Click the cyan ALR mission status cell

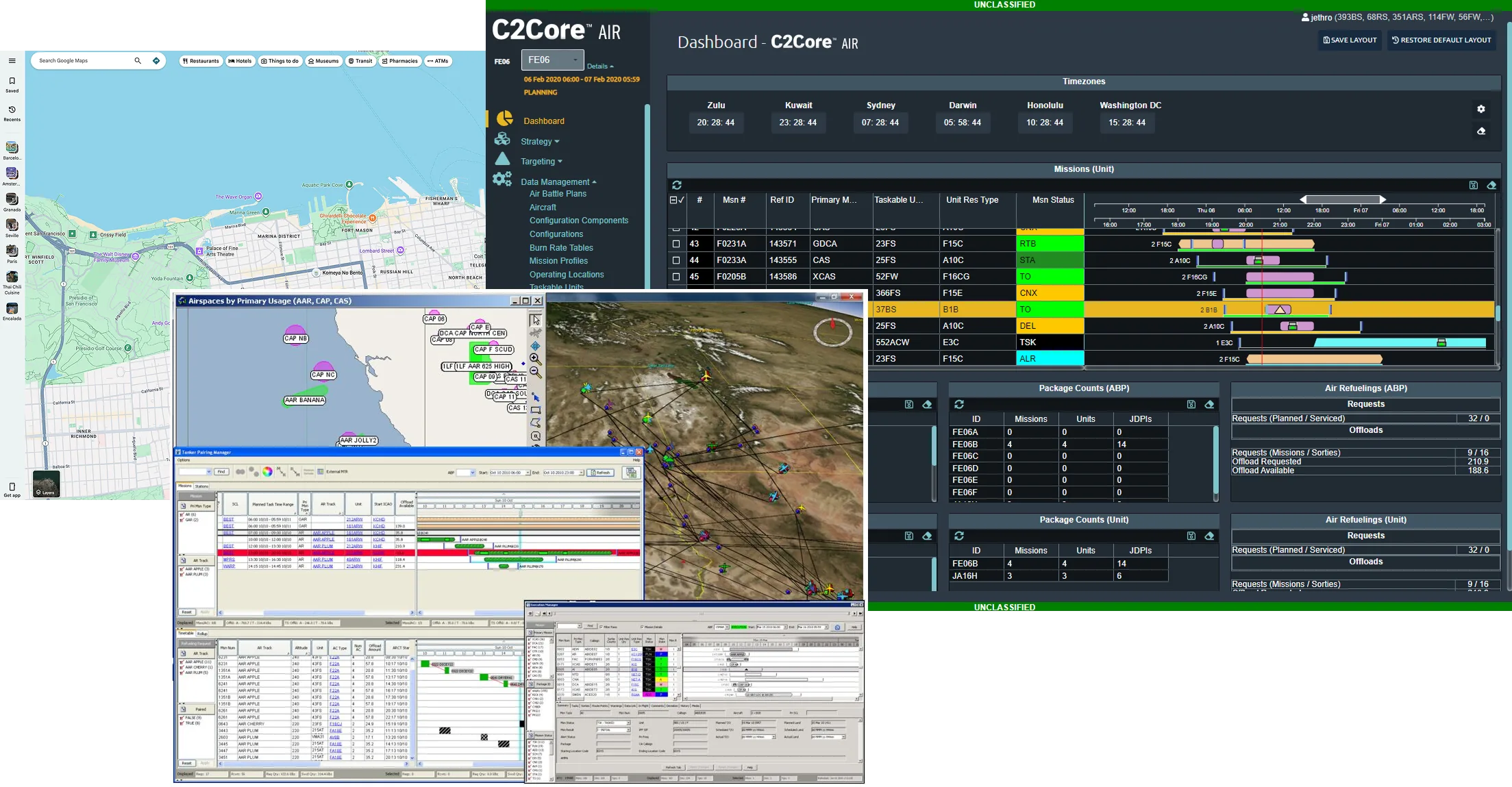pos(1050,359)
